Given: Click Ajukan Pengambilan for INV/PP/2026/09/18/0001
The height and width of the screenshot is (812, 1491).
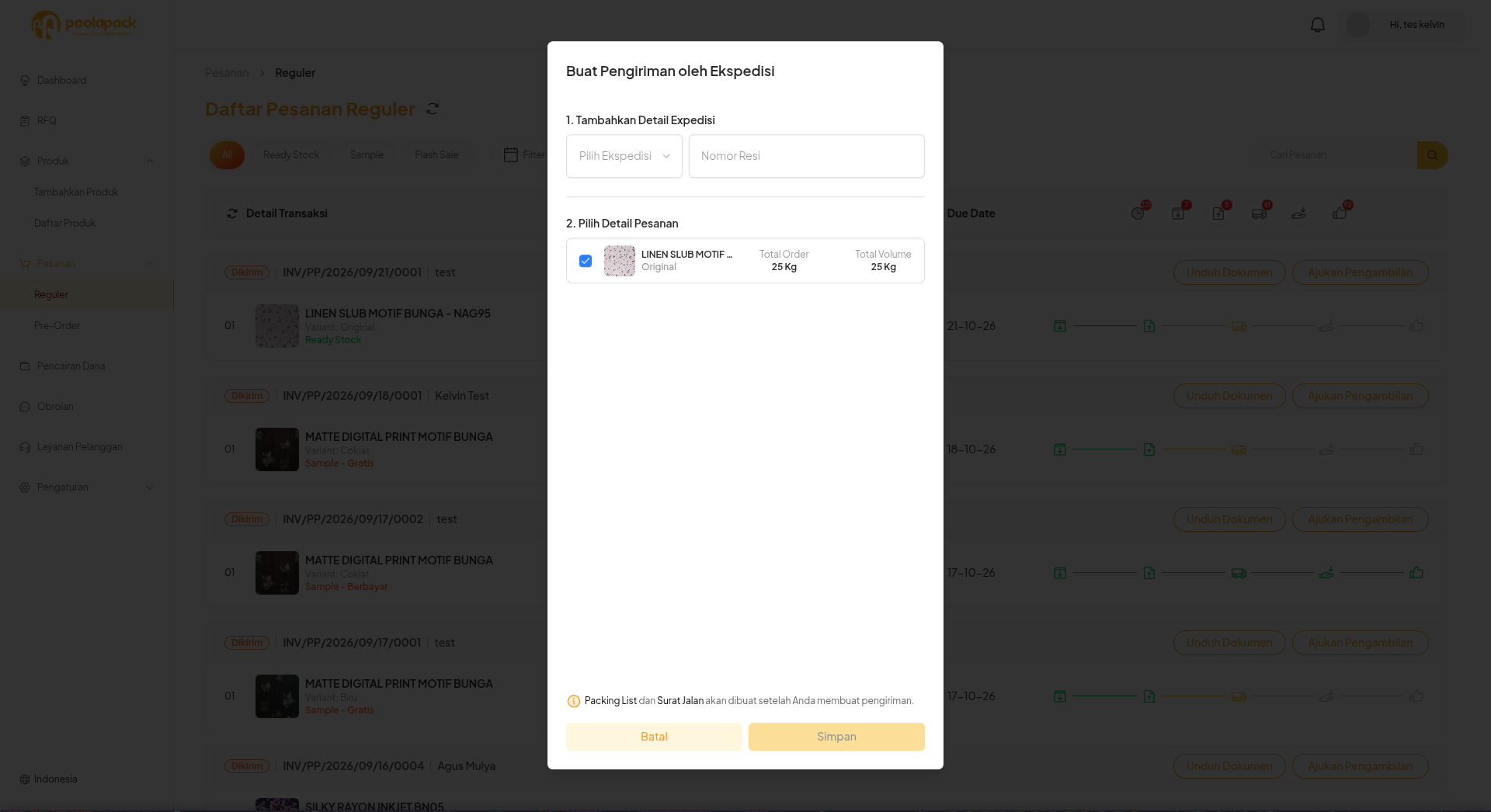Looking at the screenshot, I should tap(1360, 396).
